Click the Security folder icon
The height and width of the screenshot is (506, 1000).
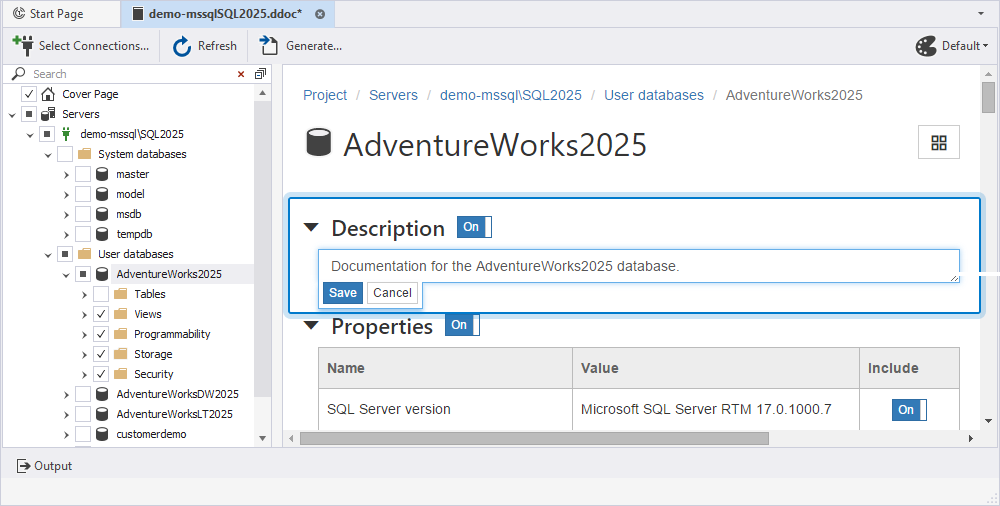click(x=121, y=374)
